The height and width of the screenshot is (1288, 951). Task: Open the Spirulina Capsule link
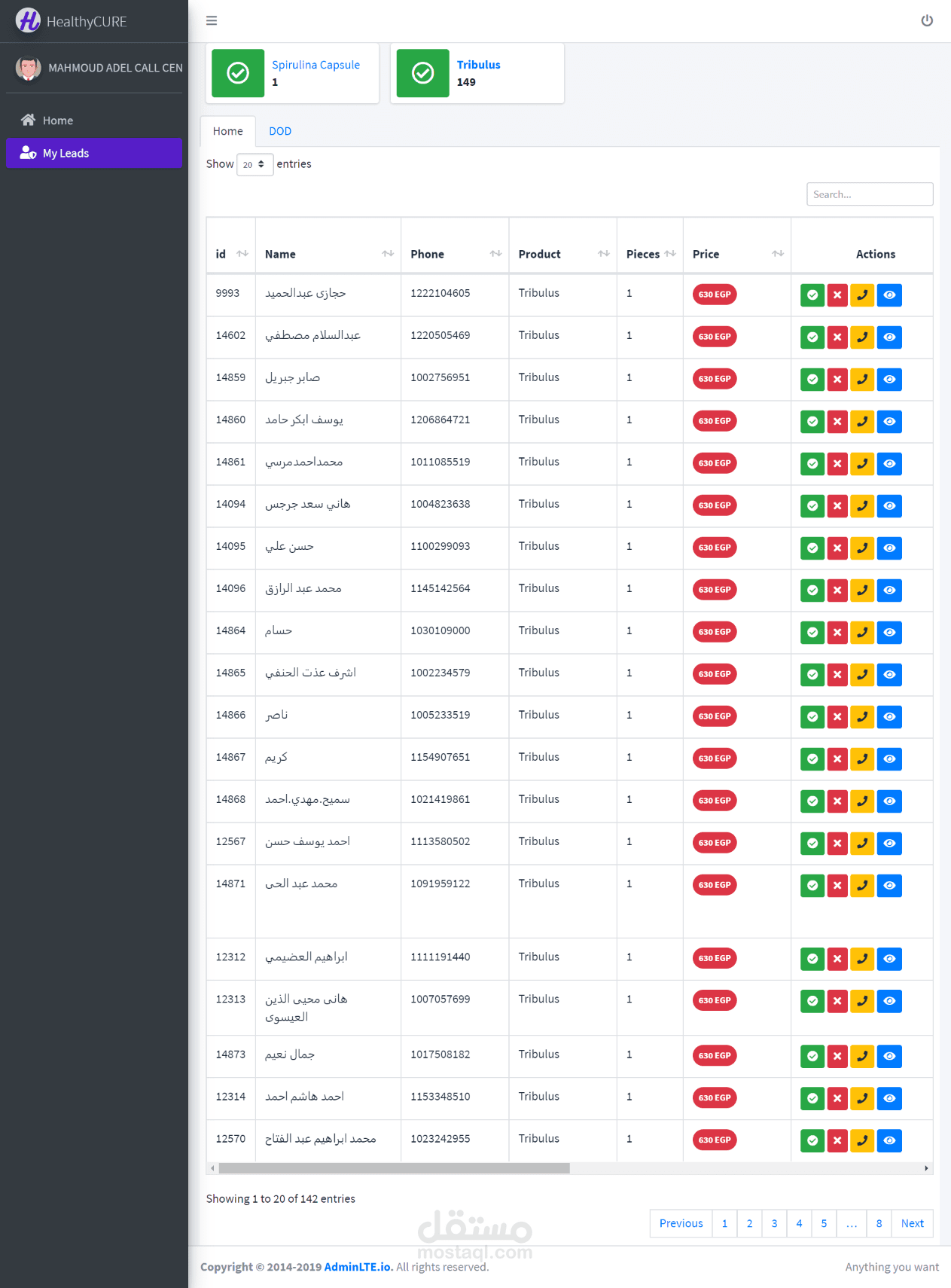click(x=315, y=65)
